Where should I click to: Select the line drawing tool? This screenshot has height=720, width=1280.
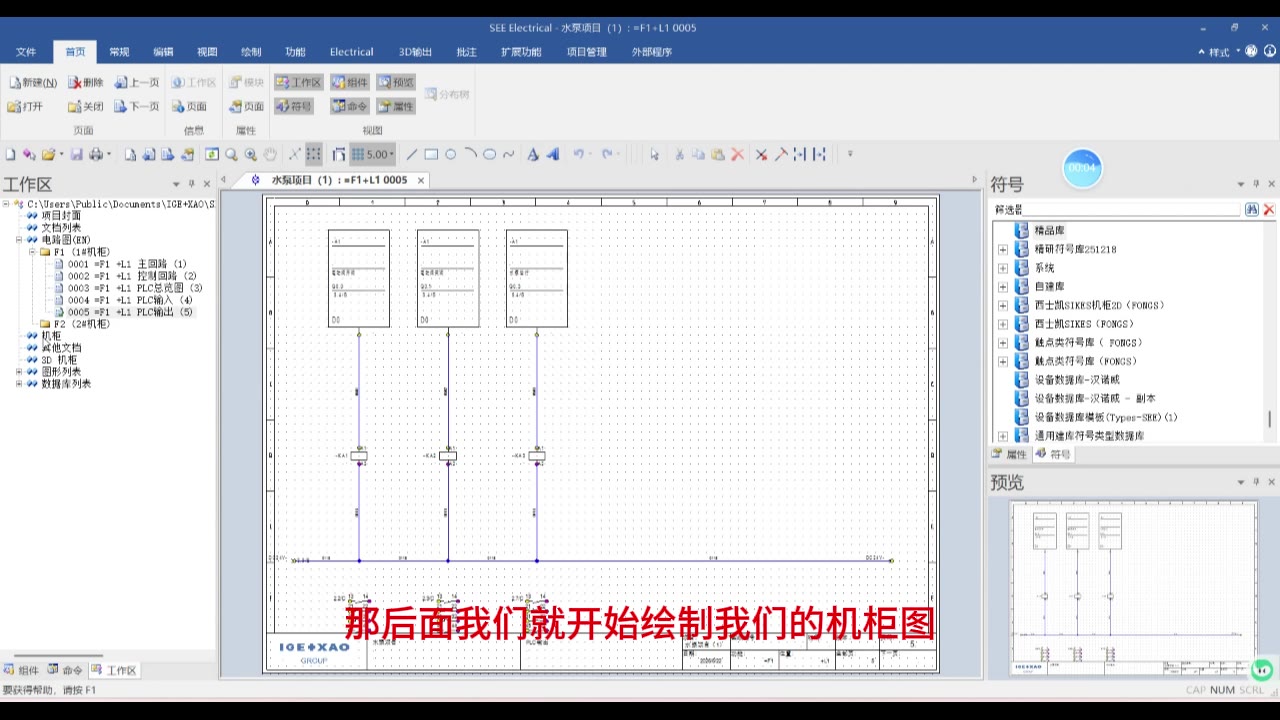click(411, 154)
